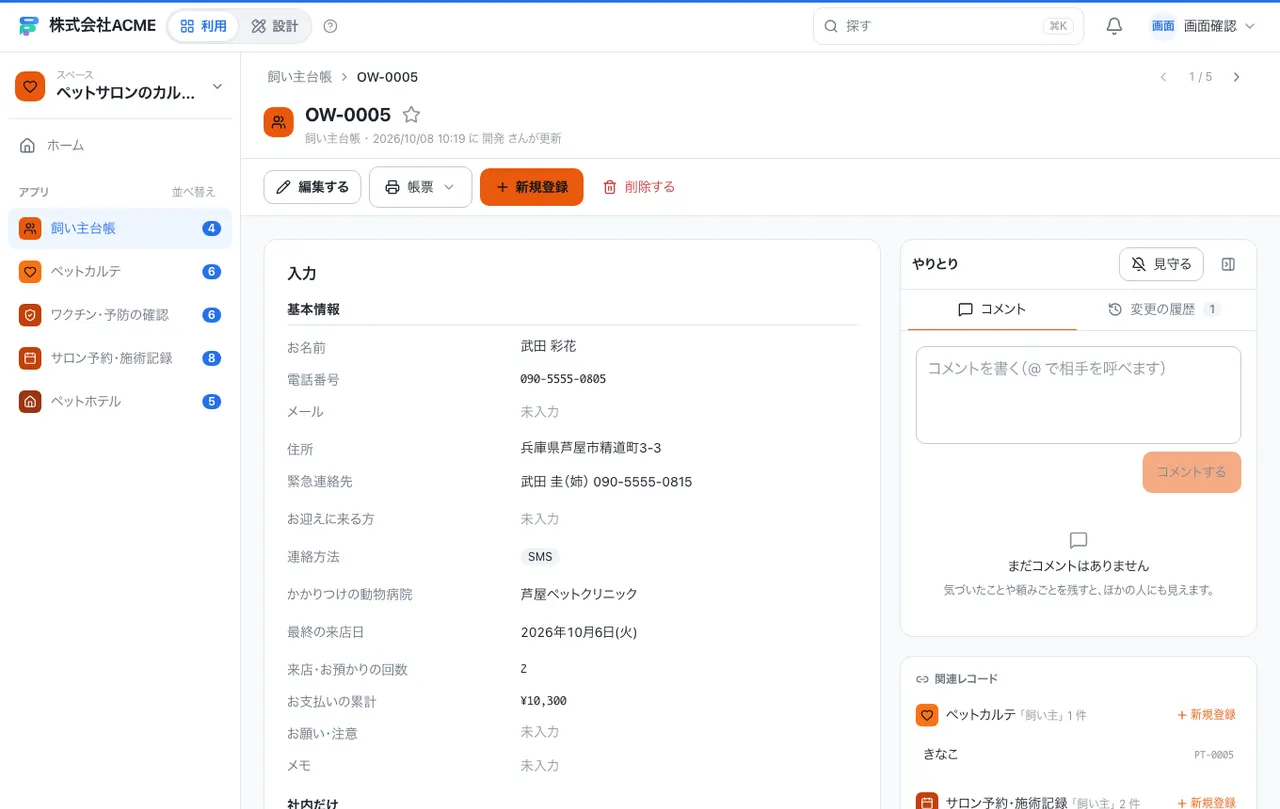
Task: Click the ¥10,300 payment total
Action: [x=544, y=701]
